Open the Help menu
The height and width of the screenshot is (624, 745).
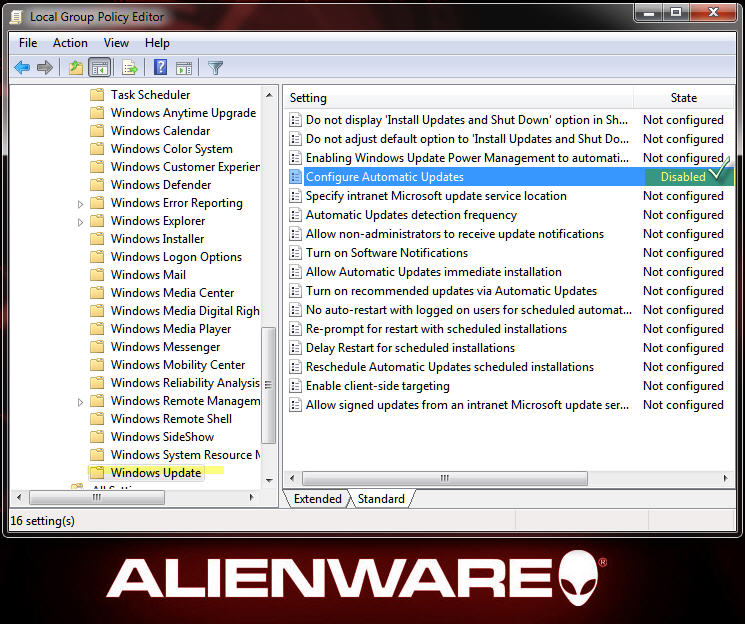(x=157, y=43)
